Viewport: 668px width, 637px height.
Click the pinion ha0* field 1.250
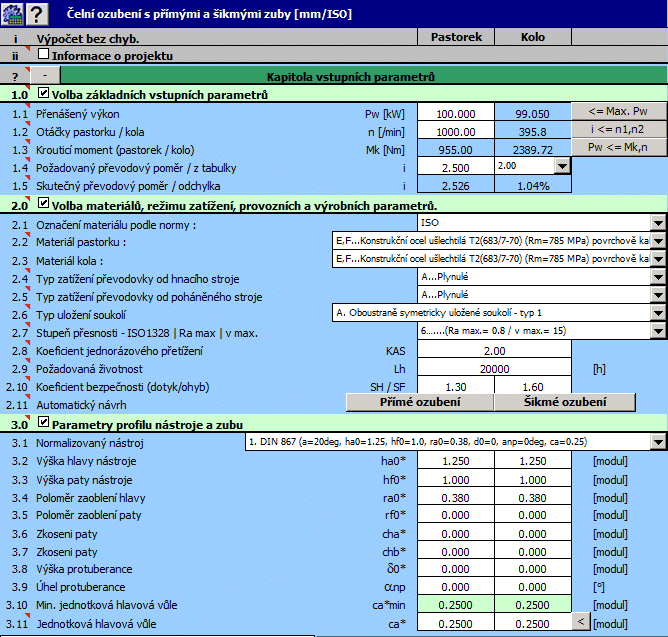455,461
